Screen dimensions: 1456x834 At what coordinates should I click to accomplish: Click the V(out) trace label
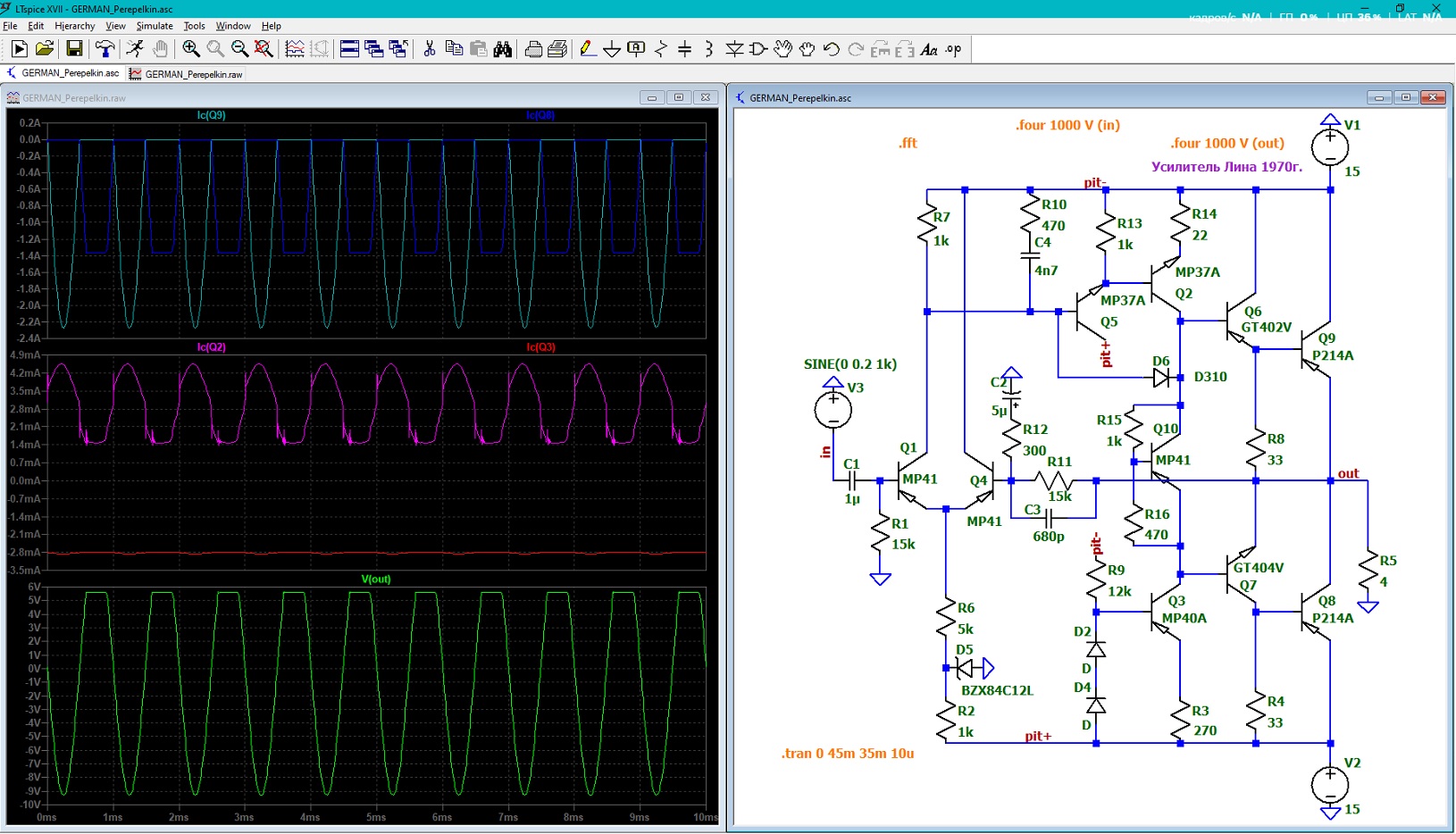coord(376,580)
